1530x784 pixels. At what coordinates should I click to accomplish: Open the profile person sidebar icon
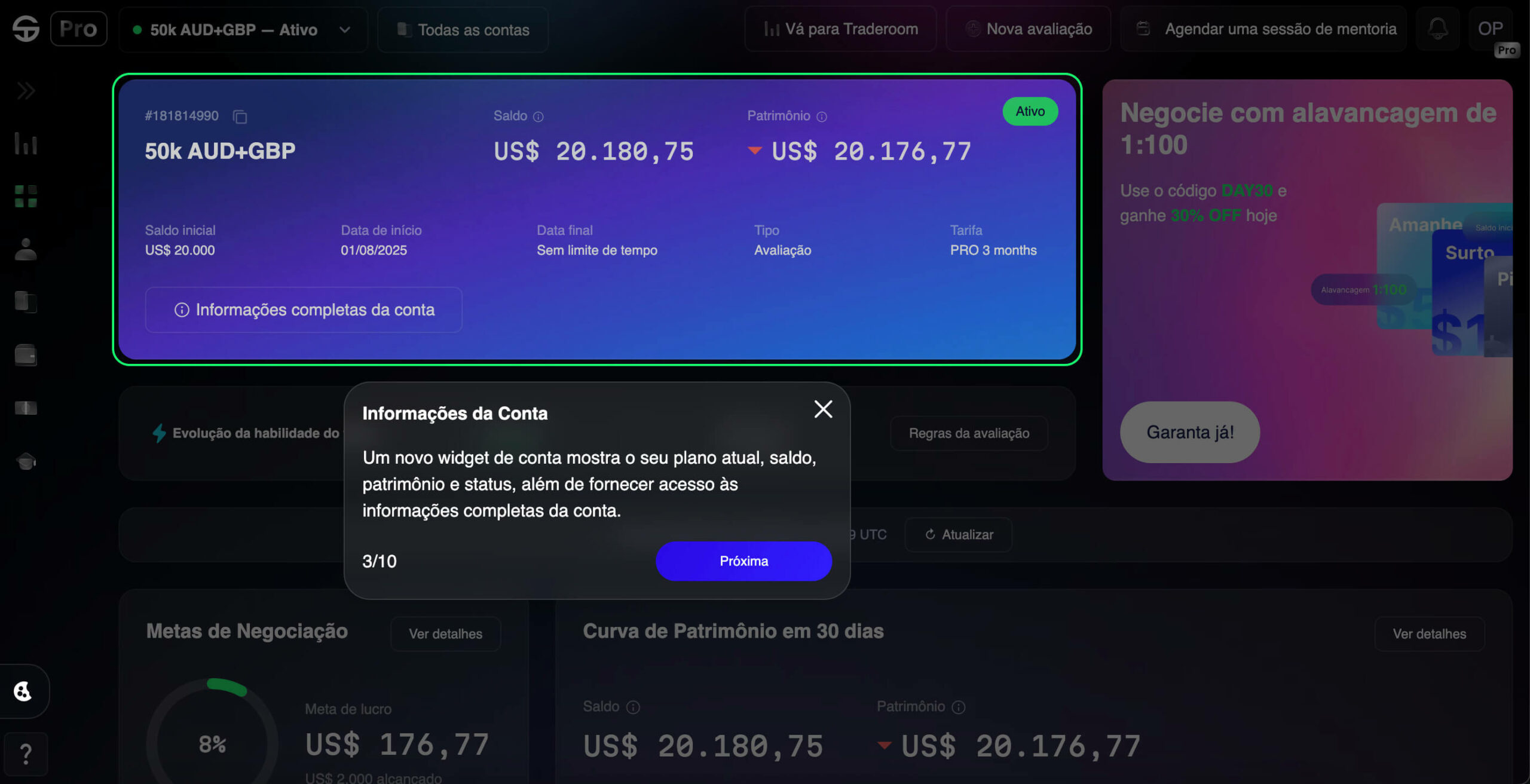point(26,249)
